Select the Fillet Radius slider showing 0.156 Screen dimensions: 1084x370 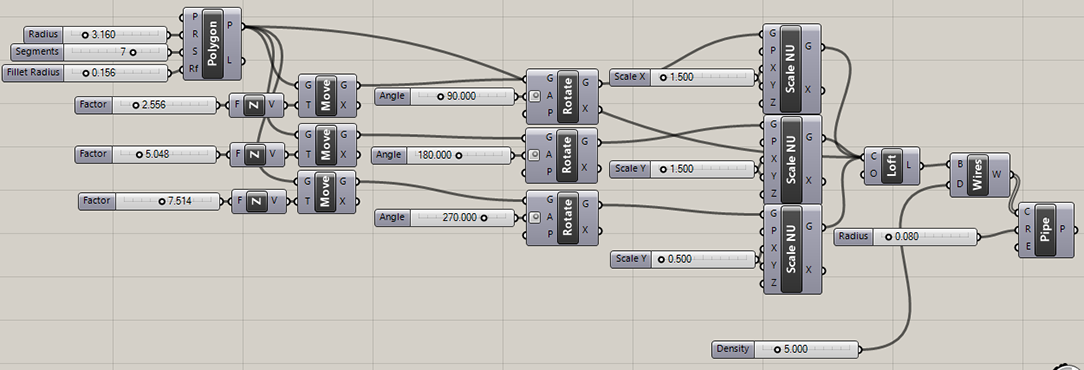pyautogui.click(x=86, y=73)
